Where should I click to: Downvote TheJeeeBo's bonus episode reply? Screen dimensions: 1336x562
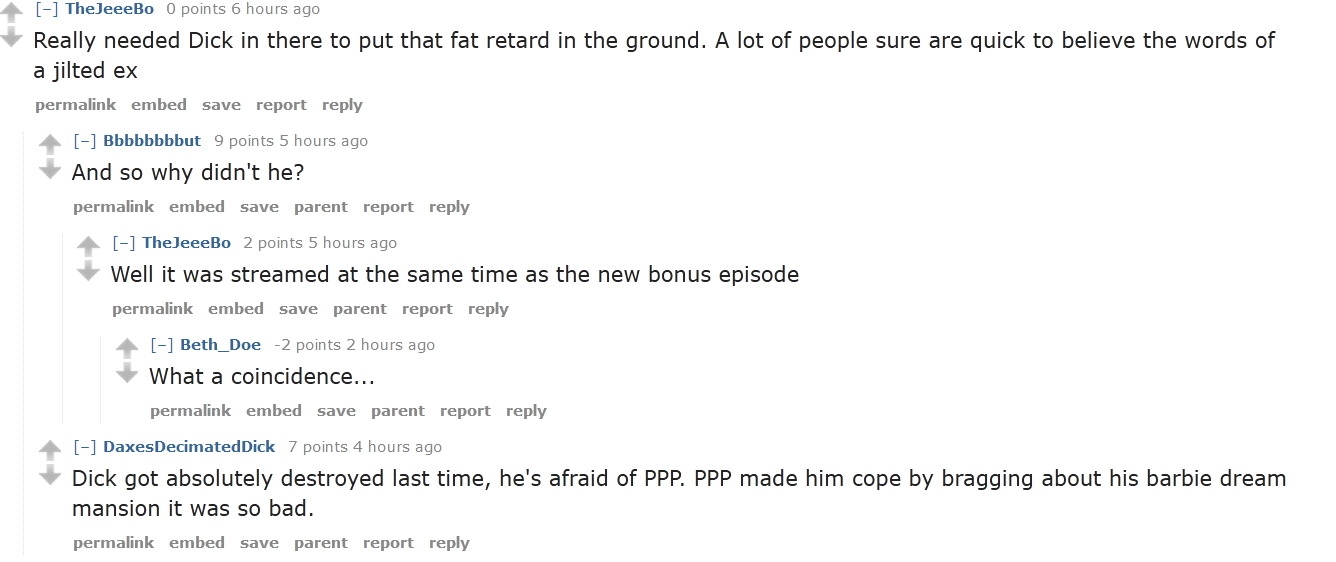tap(89, 271)
